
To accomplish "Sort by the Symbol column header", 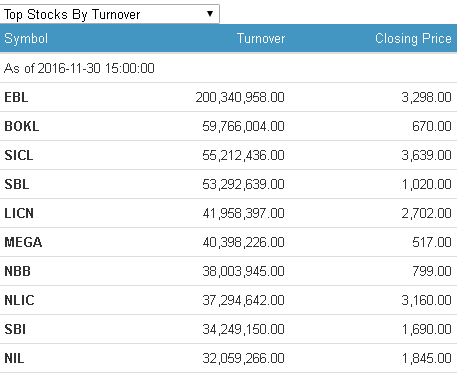I will point(26,39).
